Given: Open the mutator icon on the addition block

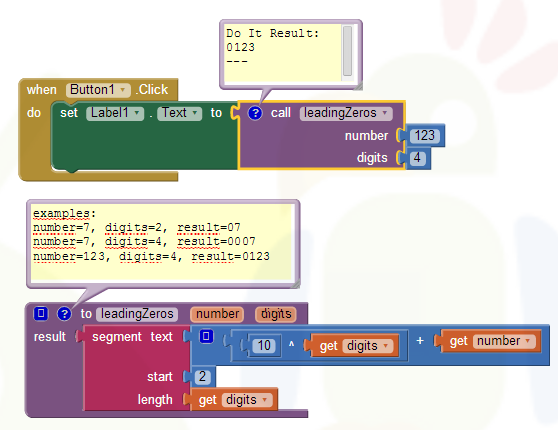Looking at the screenshot, I should point(206,336).
